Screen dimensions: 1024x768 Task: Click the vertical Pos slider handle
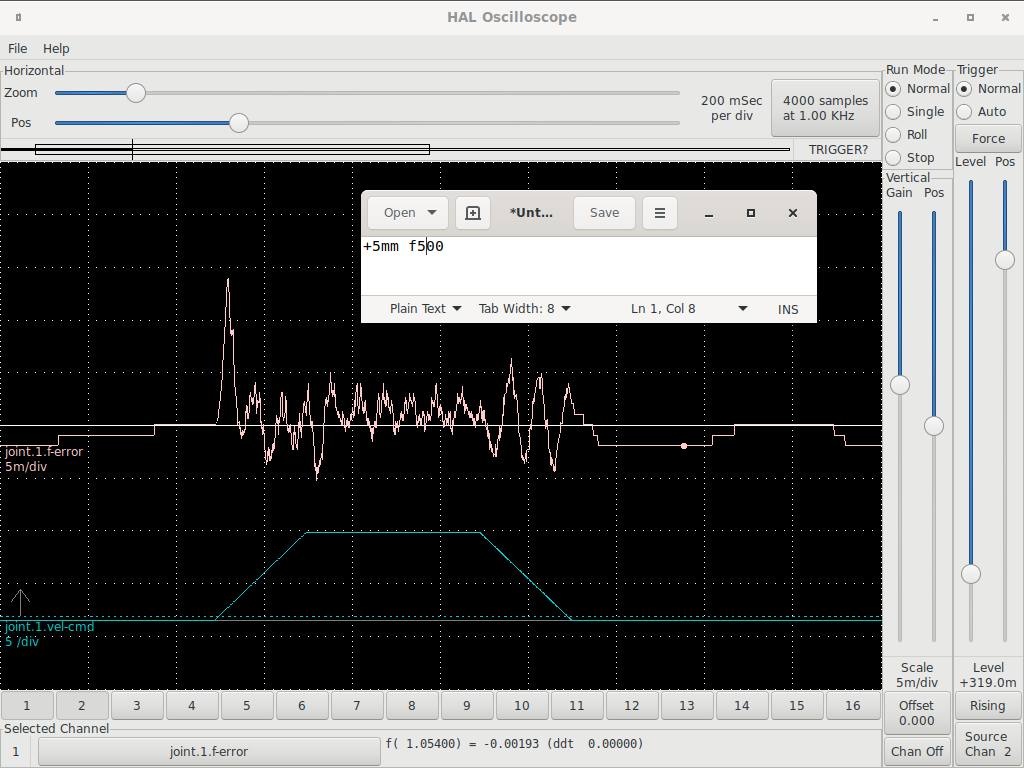(934, 426)
